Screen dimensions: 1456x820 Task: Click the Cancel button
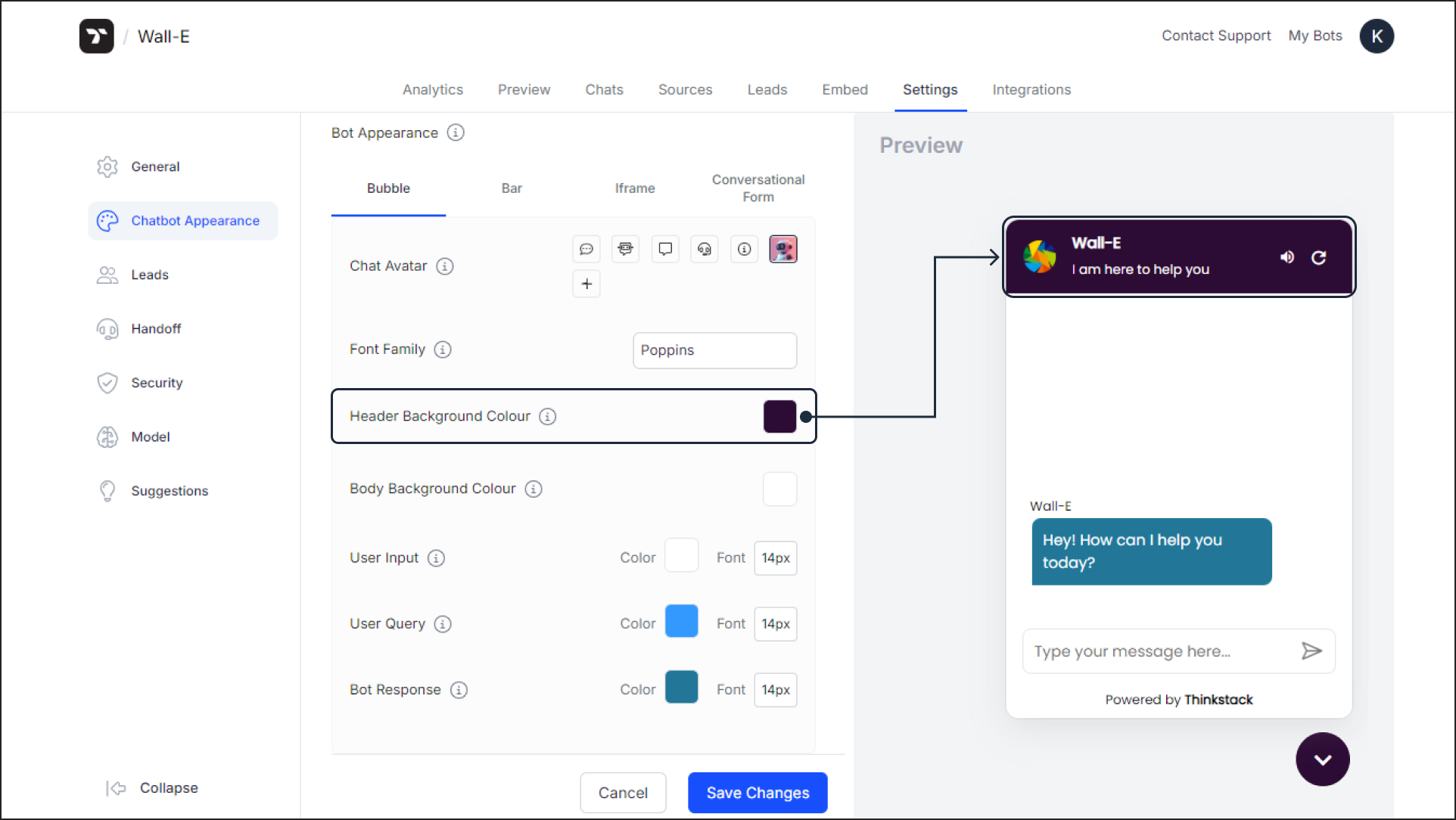coord(622,792)
